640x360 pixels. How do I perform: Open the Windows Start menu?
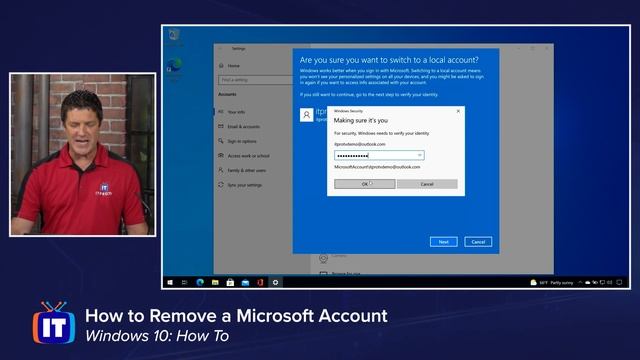[x=170, y=282]
